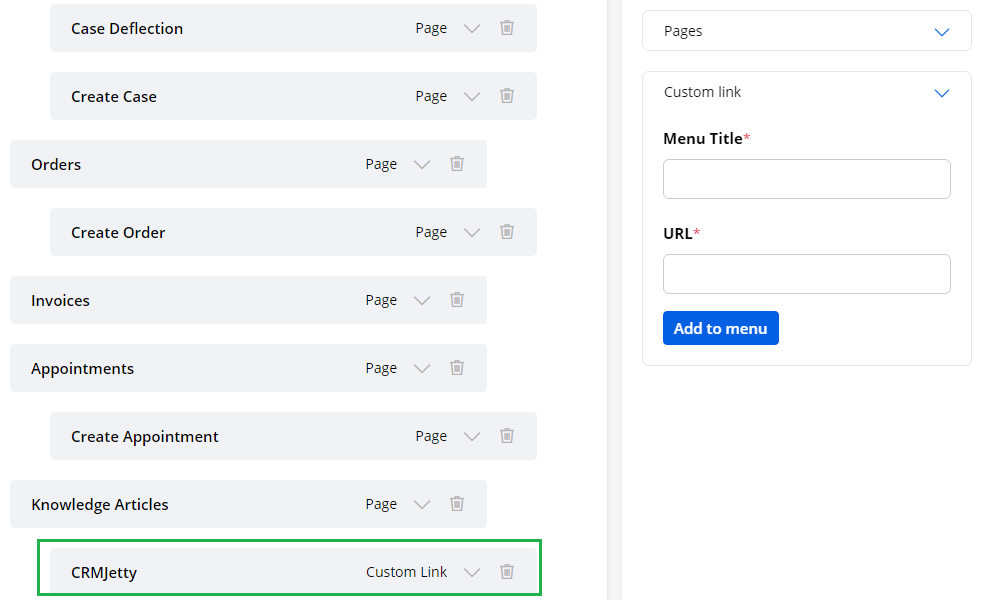This screenshot has width=982, height=600.
Task: Expand the Orders menu item chevron
Action: pos(422,164)
